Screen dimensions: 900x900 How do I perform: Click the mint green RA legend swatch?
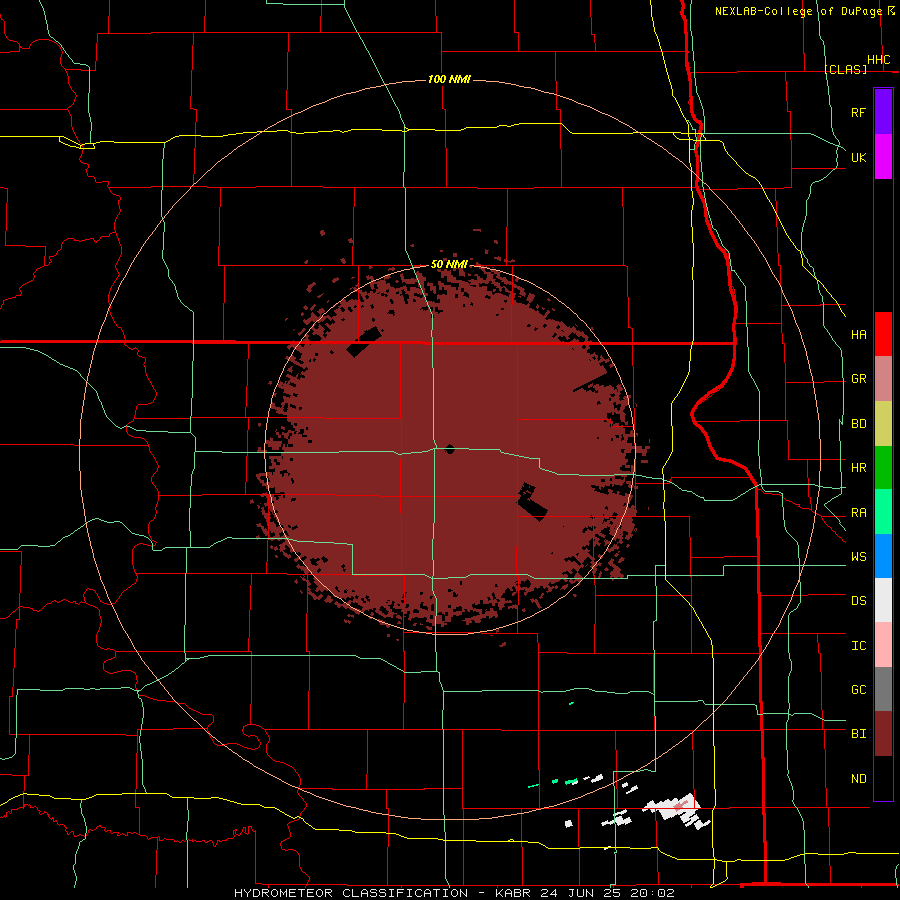click(x=883, y=512)
